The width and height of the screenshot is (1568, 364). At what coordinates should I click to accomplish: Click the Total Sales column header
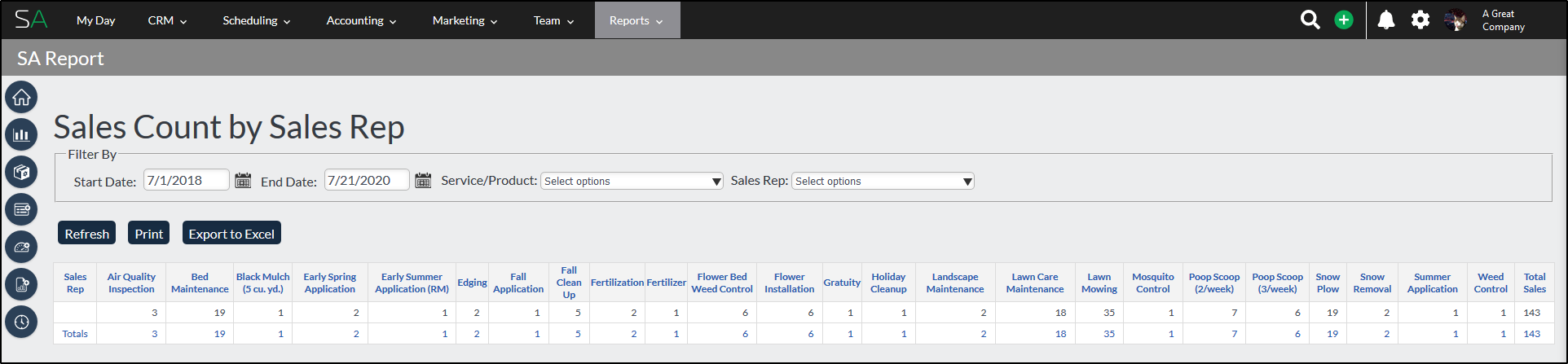coord(1535,283)
